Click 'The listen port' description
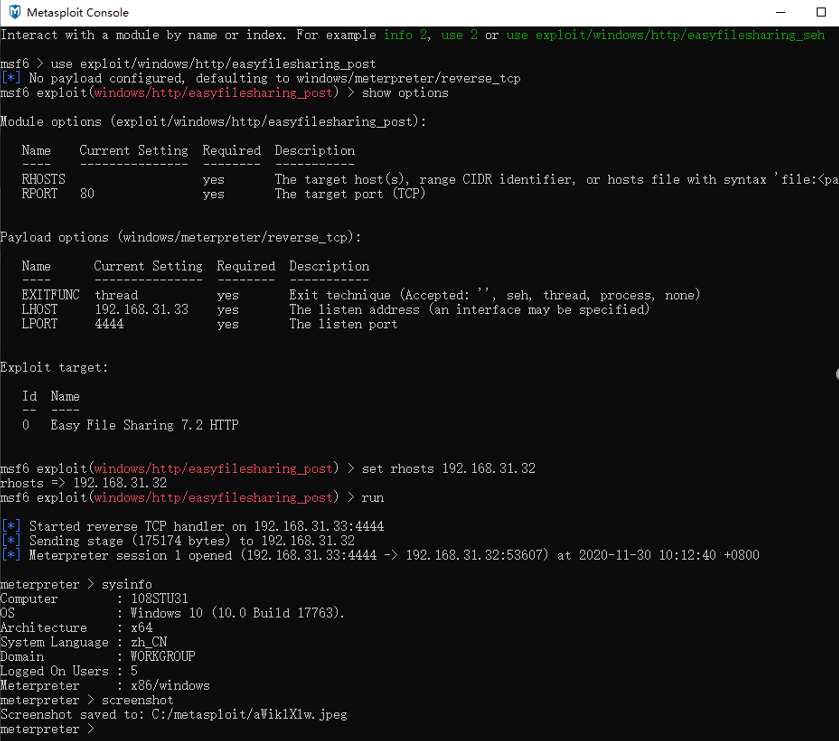The width and height of the screenshot is (839, 741). click(343, 324)
